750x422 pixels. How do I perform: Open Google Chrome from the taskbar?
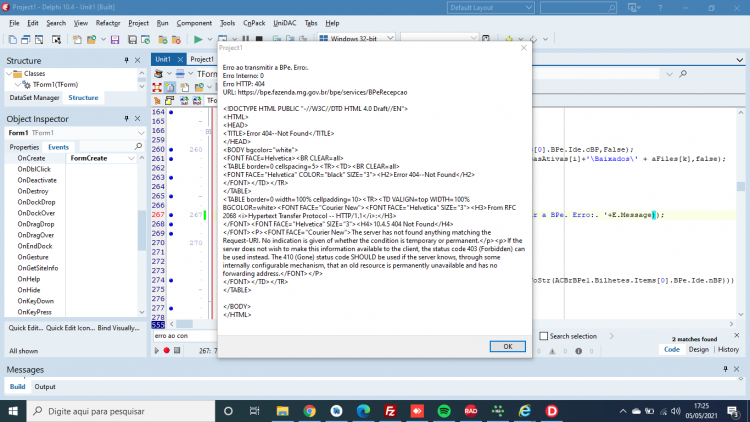point(309,411)
